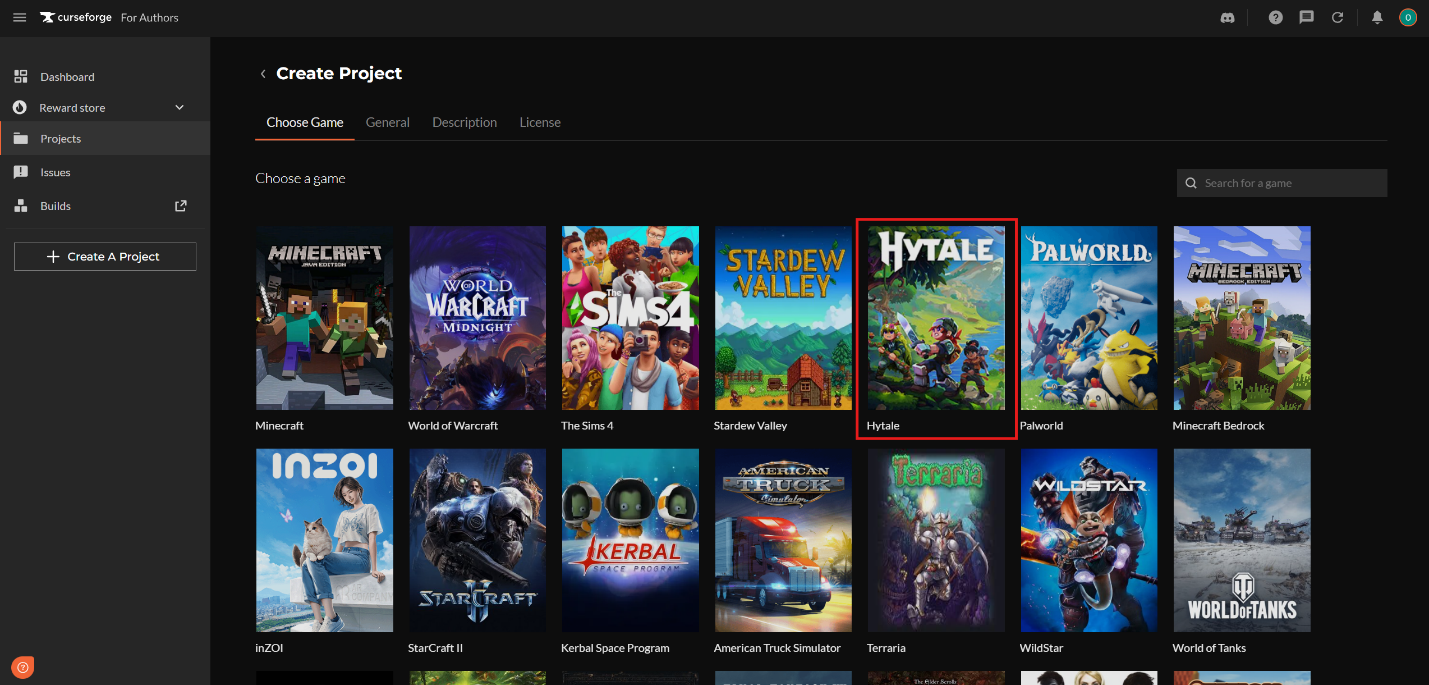The height and width of the screenshot is (685, 1429).
Task: Click the search magnifier icon
Action: coord(1191,183)
